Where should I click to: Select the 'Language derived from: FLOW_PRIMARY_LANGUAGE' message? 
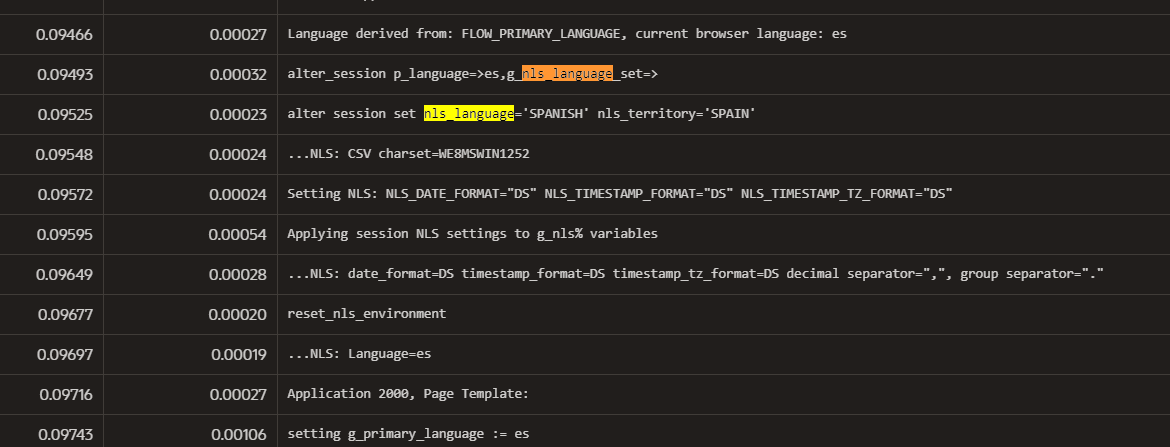tap(567, 34)
